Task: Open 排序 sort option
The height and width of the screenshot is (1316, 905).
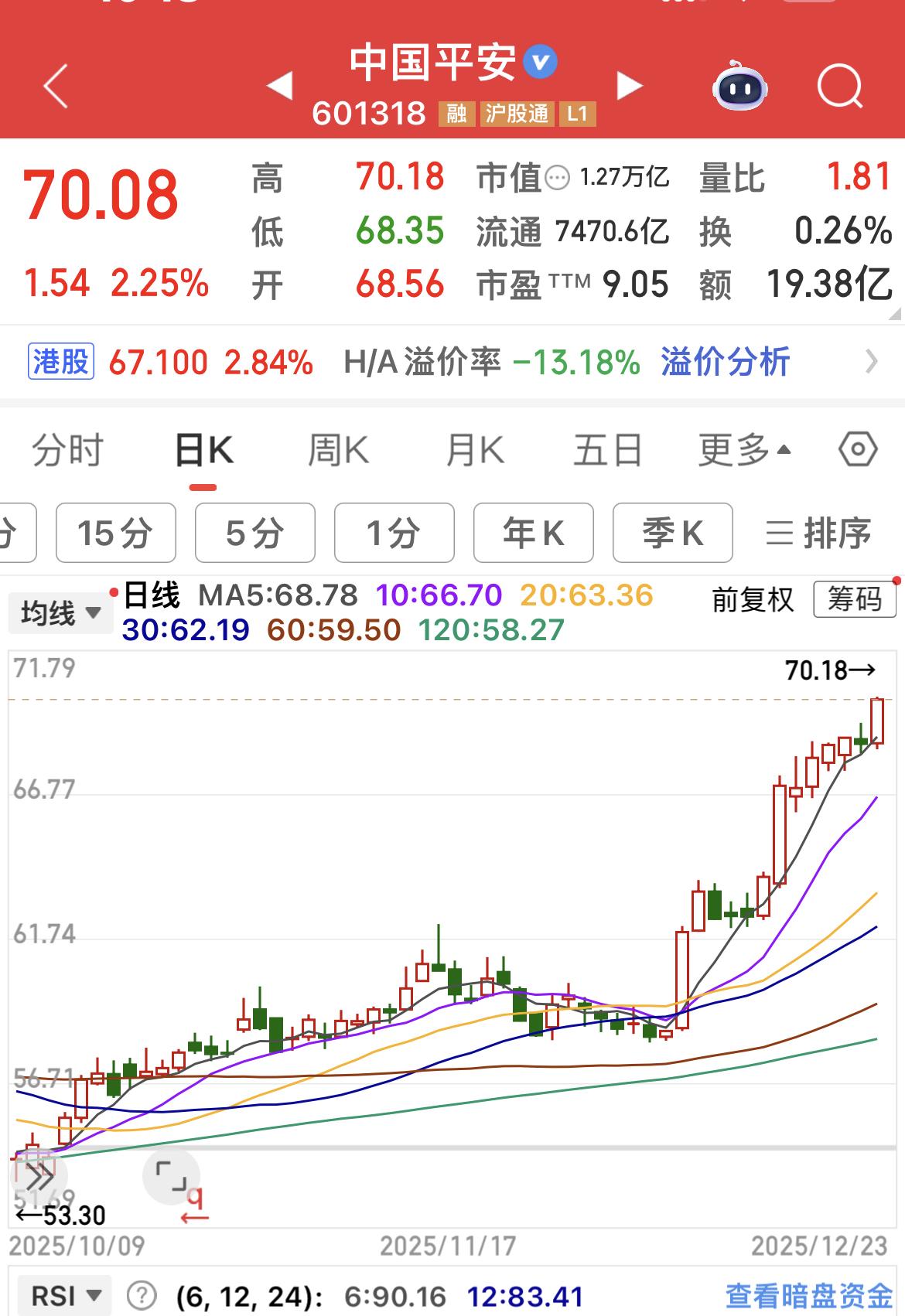Action: click(818, 533)
